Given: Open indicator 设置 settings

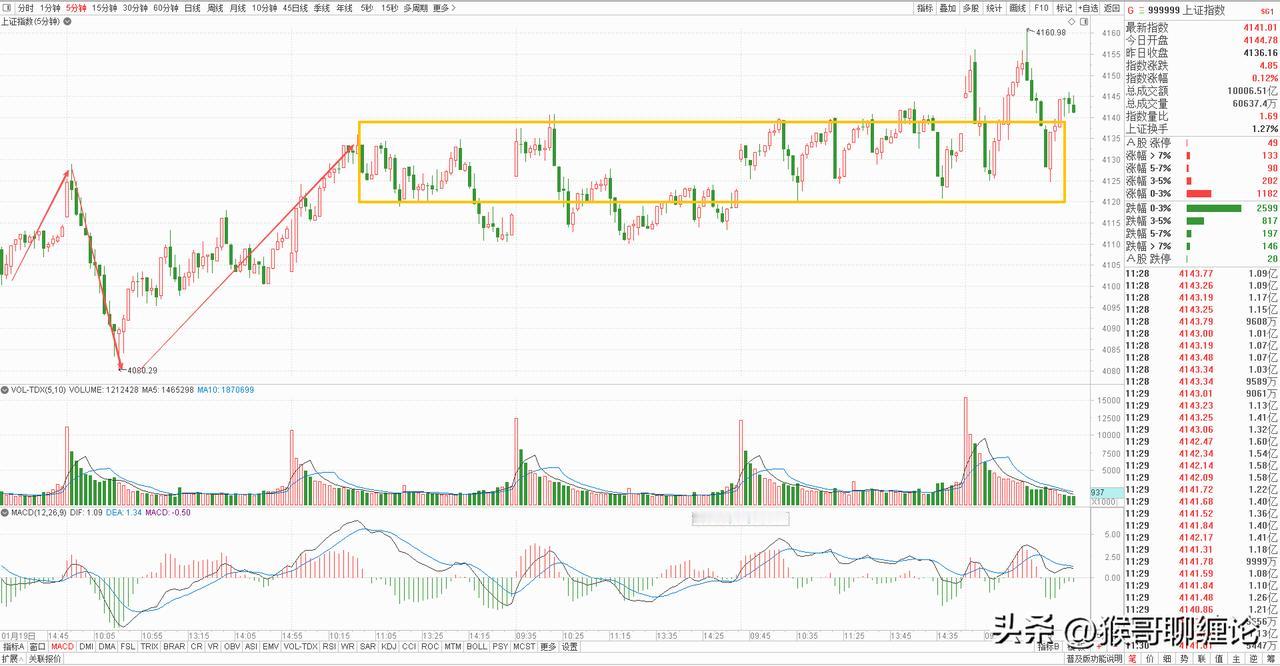Looking at the screenshot, I should click(x=569, y=646).
